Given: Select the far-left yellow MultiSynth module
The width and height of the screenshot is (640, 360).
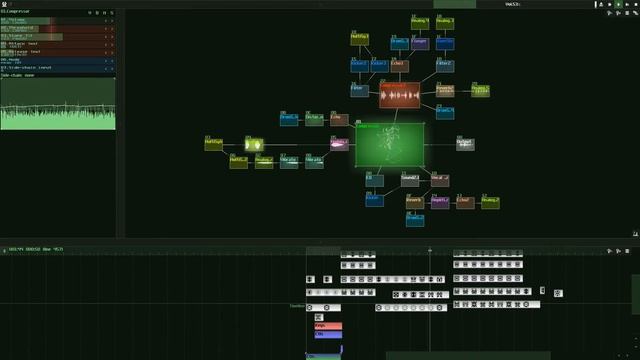Looking at the screenshot, I should pos(213,144).
